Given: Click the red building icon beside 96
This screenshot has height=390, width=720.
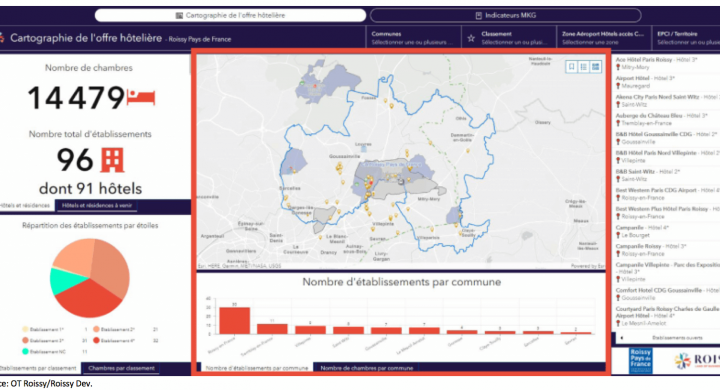Looking at the screenshot, I should point(112,160).
